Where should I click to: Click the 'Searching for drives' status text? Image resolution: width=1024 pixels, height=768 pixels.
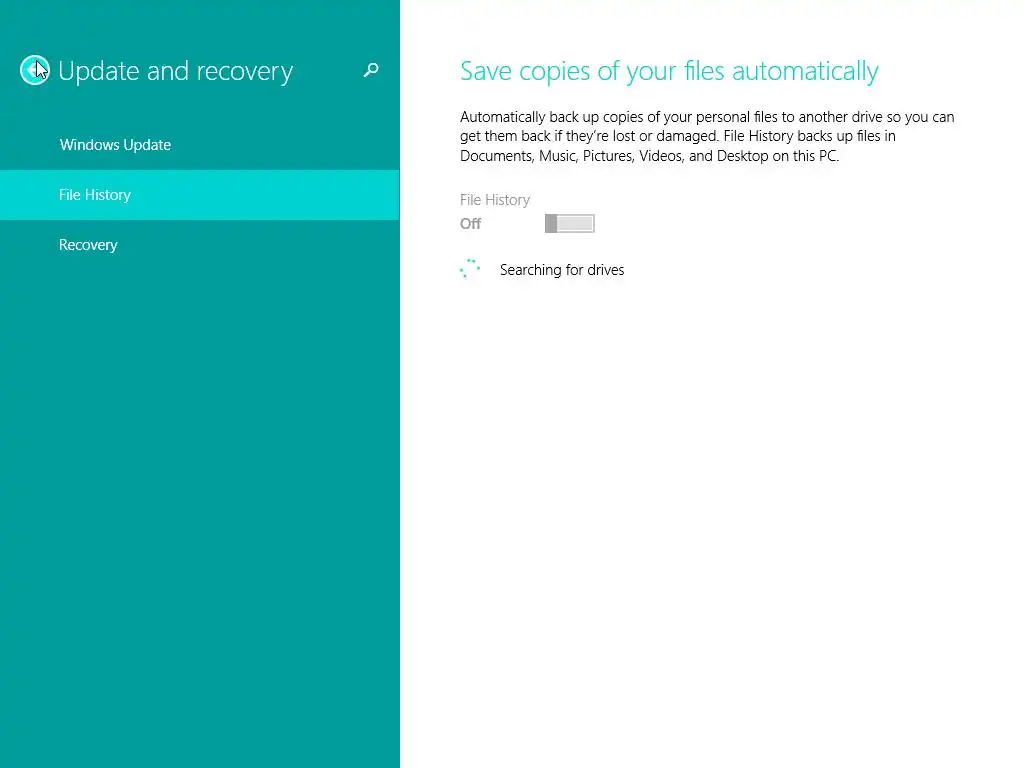click(562, 270)
